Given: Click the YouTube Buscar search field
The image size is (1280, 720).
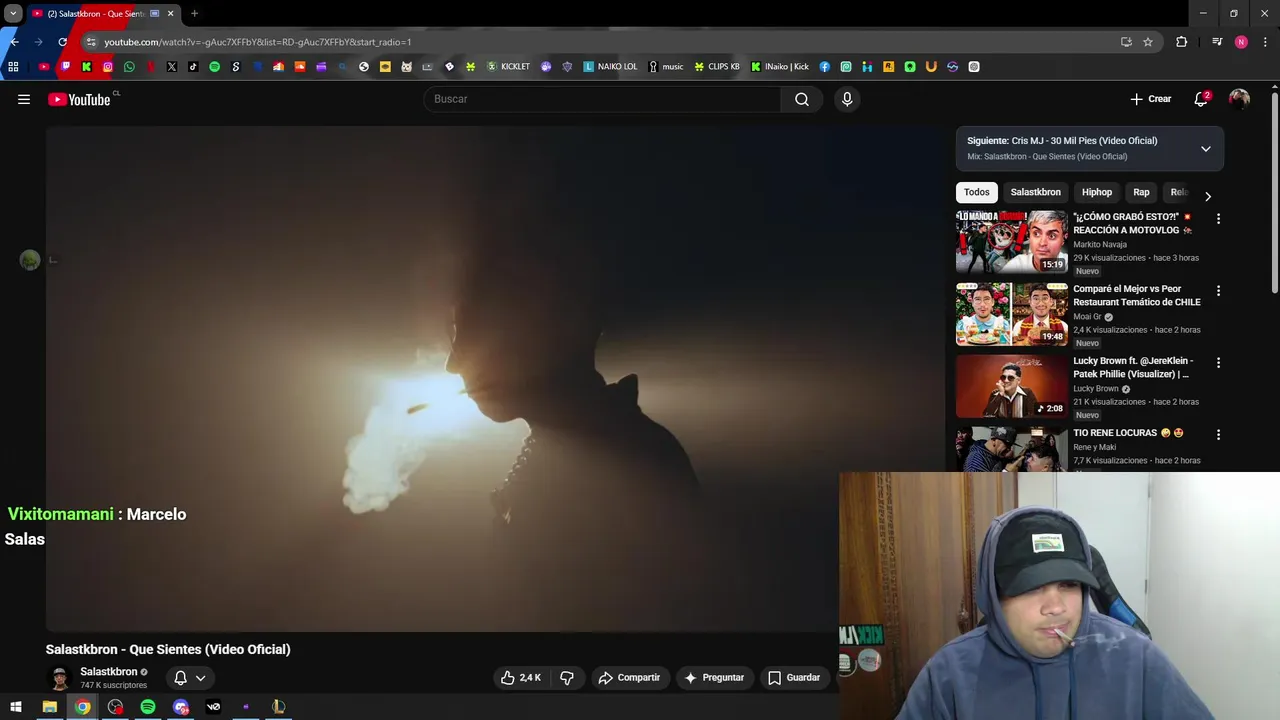Looking at the screenshot, I should tap(602, 99).
